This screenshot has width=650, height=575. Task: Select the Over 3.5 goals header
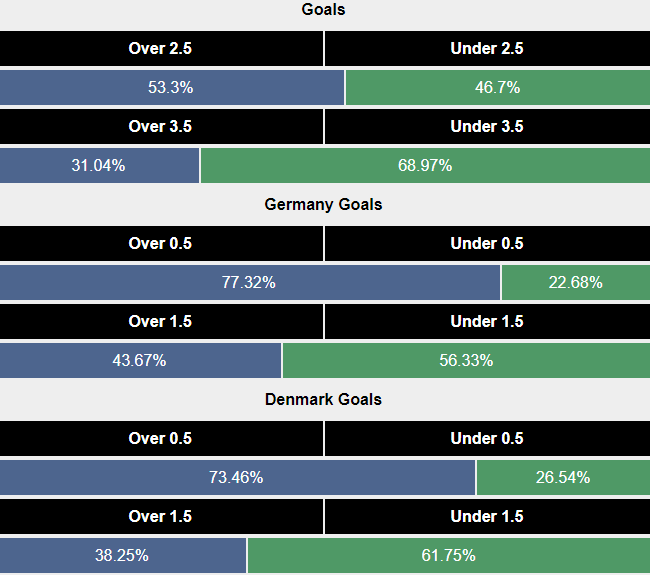(x=161, y=126)
